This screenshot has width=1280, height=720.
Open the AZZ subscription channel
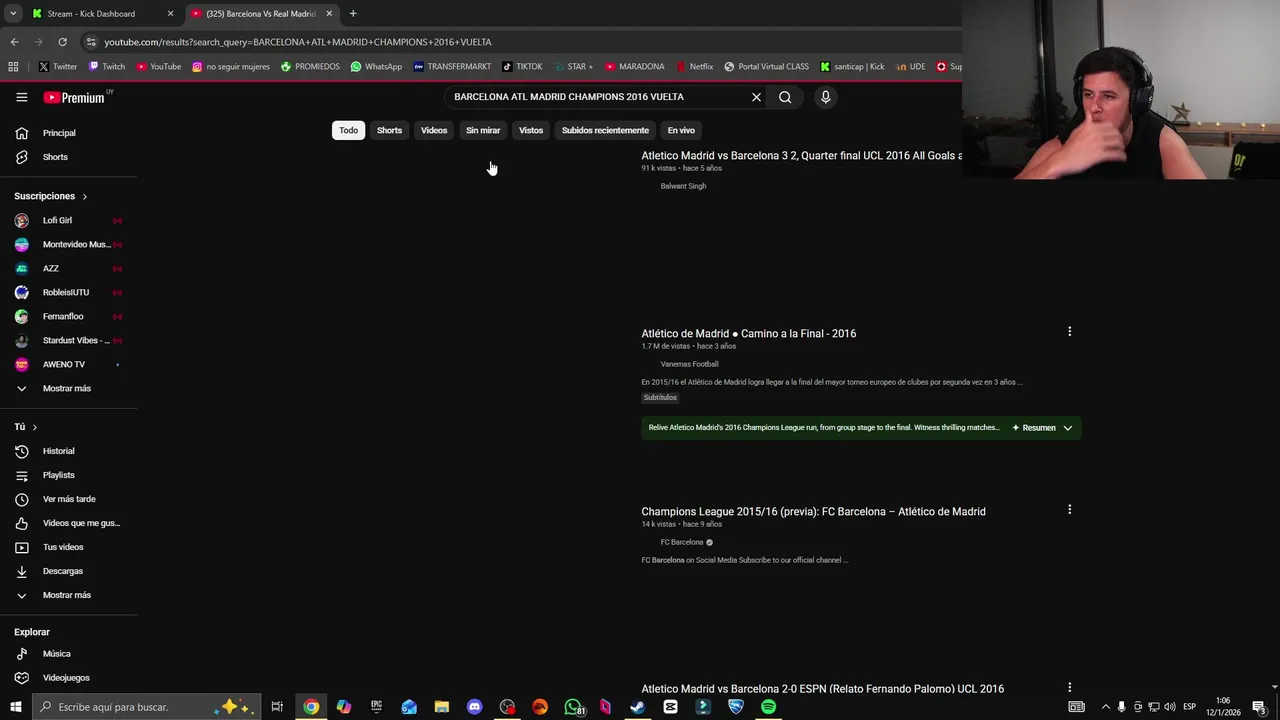pos(68,268)
